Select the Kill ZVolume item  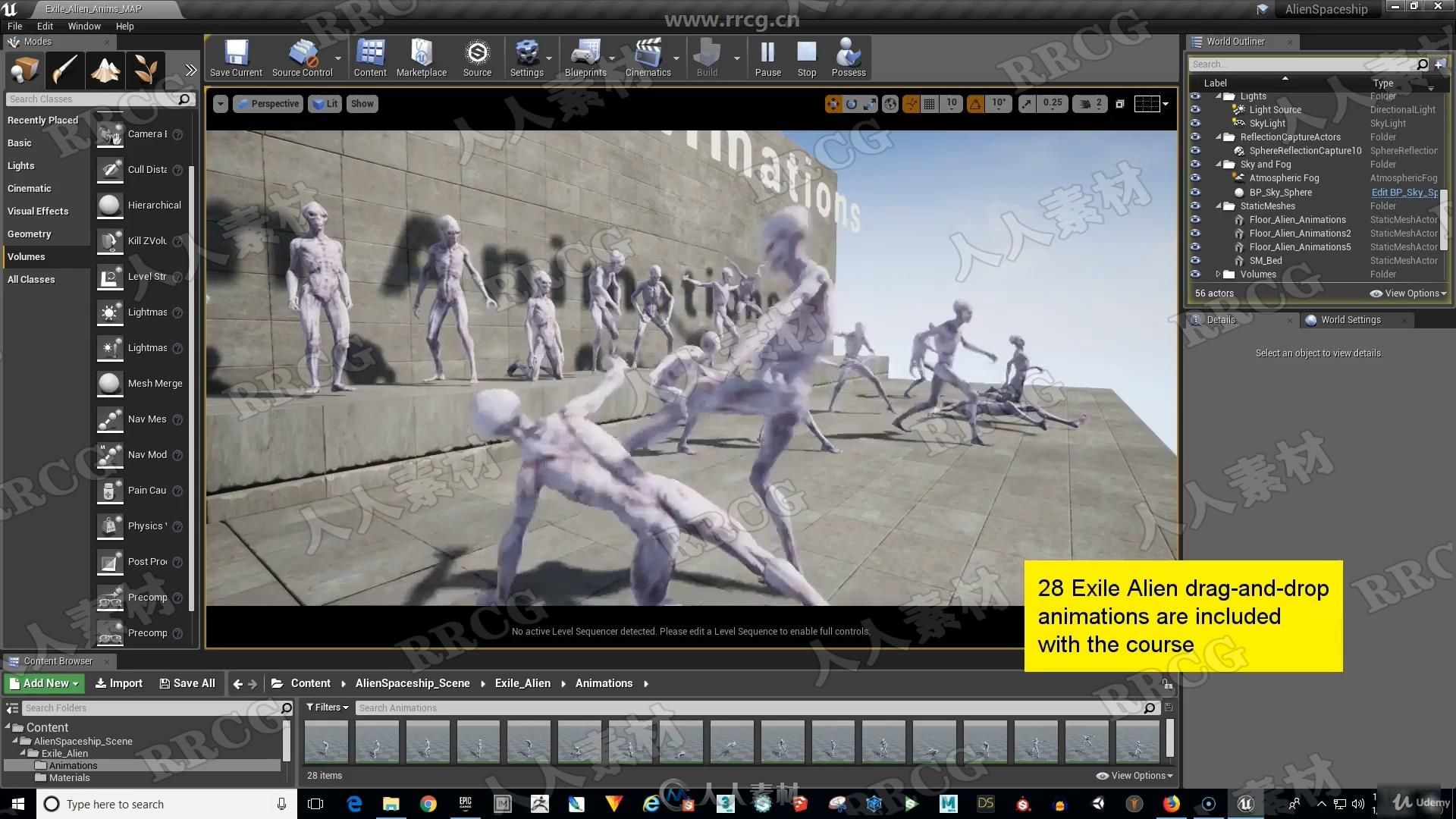click(x=140, y=241)
